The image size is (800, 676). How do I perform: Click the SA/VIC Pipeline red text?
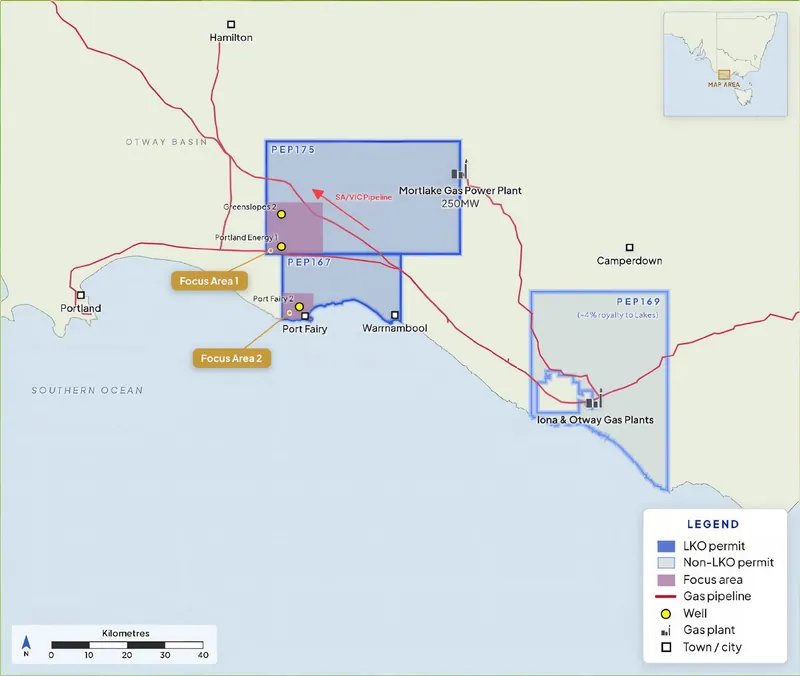coord(364,197)
